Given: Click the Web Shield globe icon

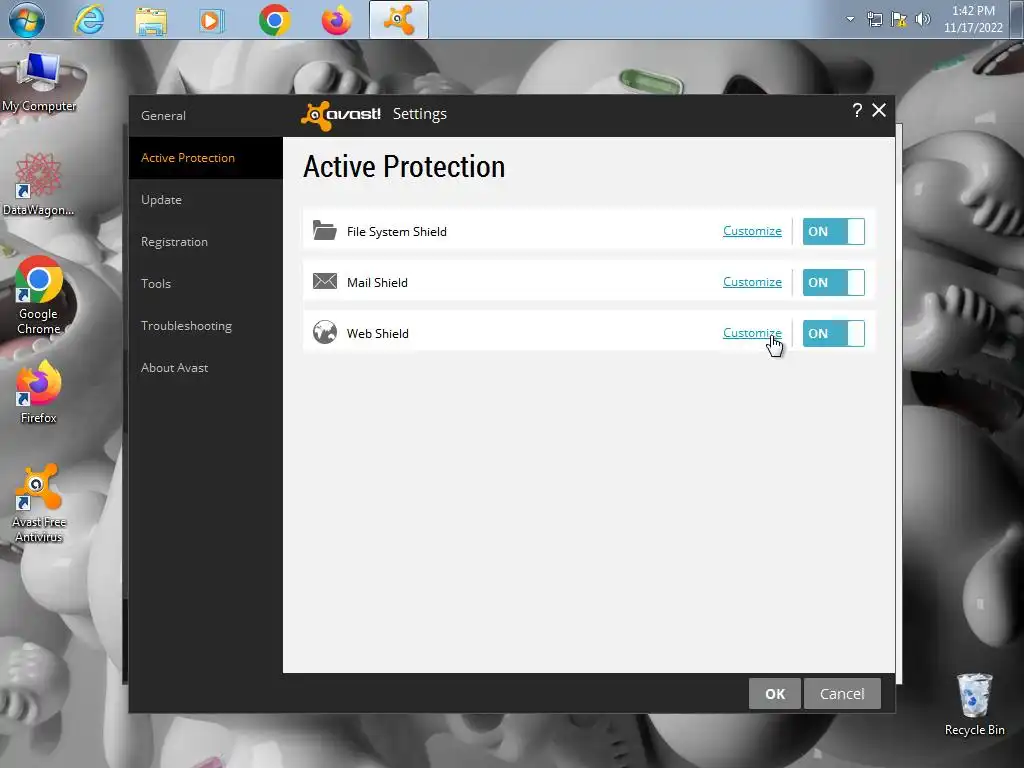Looking at the screenshot, I should (325, 332).
